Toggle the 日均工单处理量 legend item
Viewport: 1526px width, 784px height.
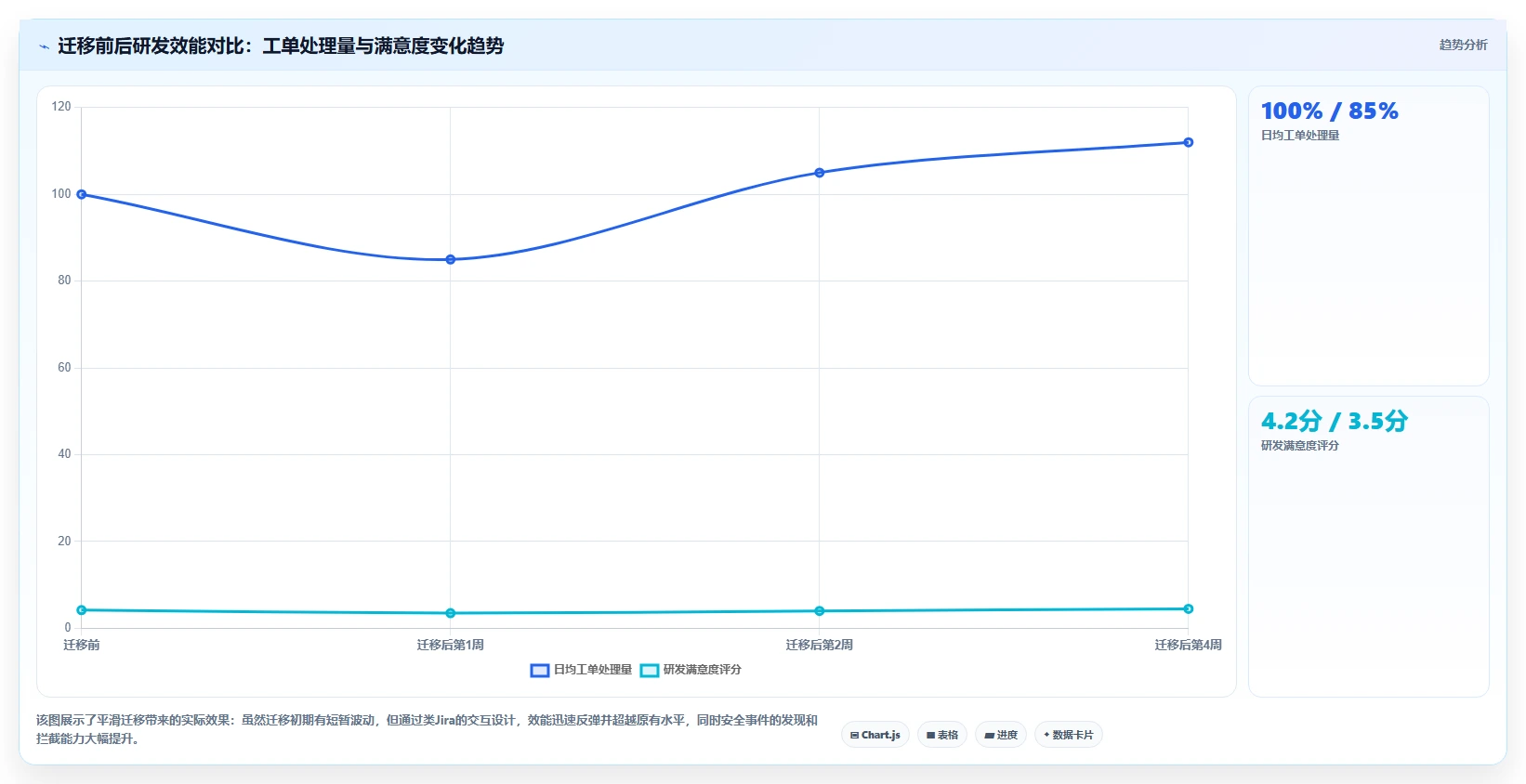coord(581,670)
